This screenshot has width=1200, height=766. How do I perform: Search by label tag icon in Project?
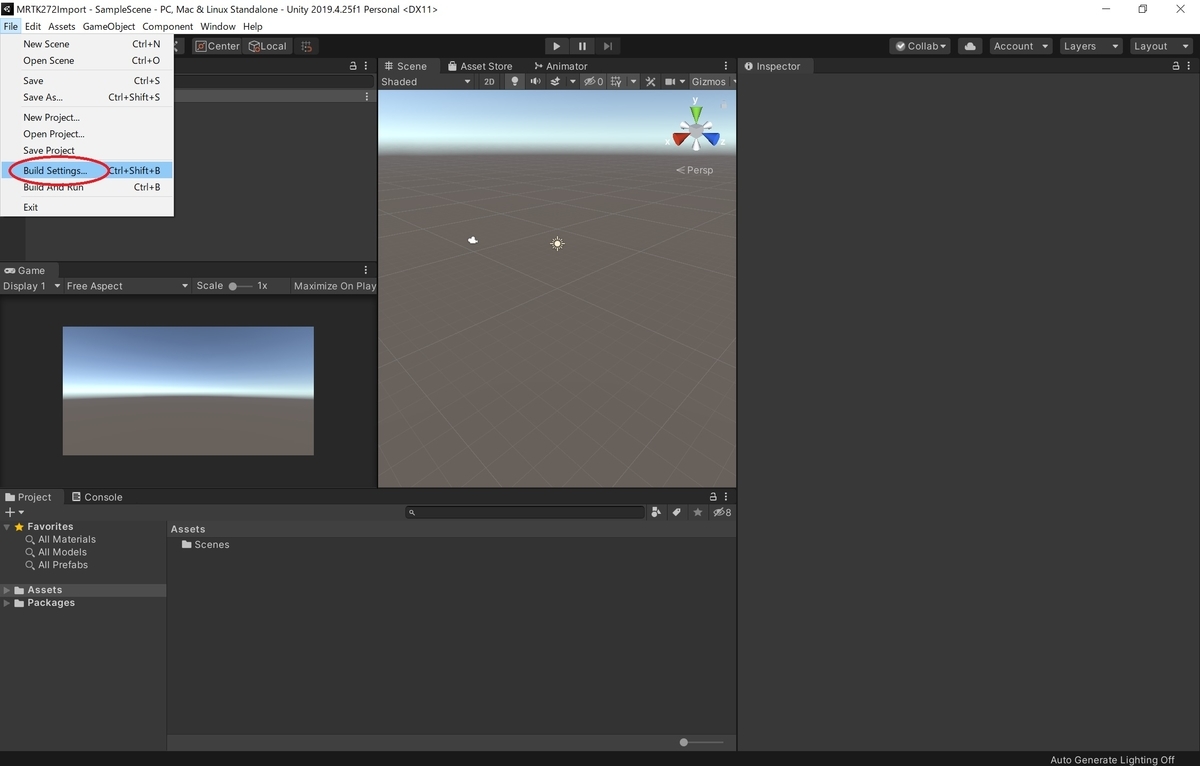pyautogui.click(x=676, y=512)
